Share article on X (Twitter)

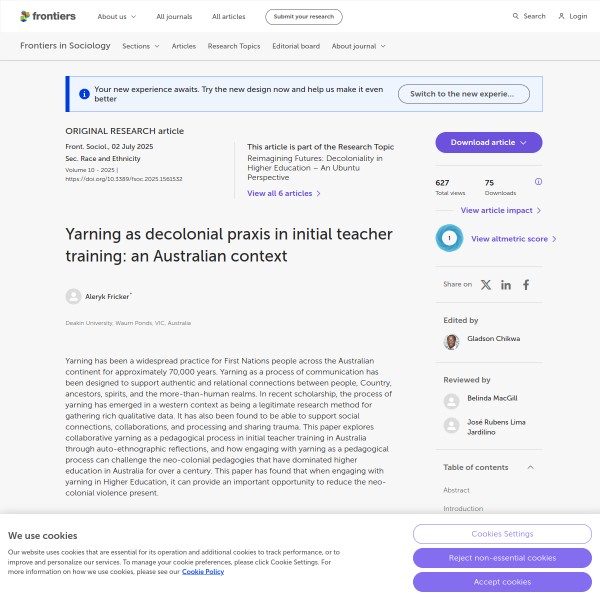pyautogui.click(x=486, y=285)
